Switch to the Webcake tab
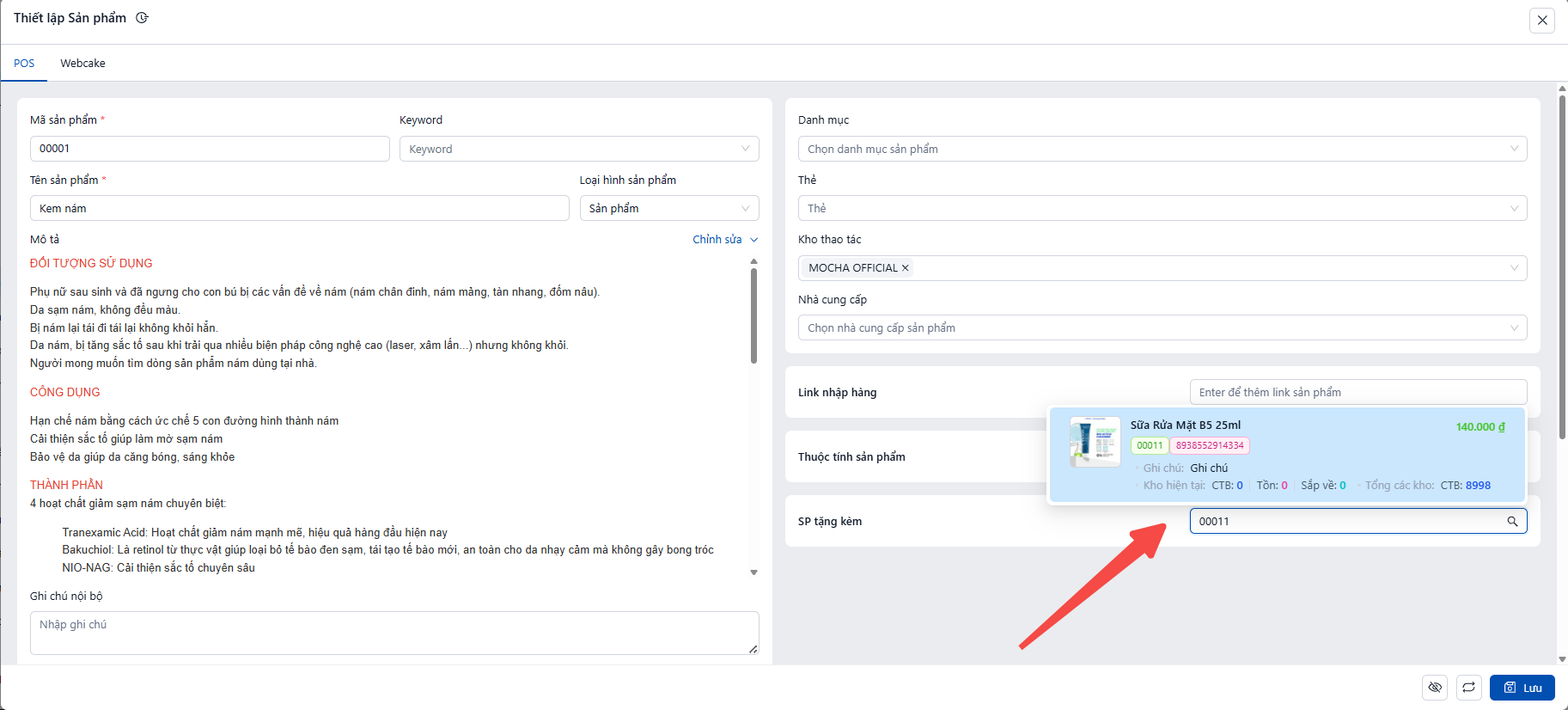The image size is (1568, 710). pos(82,64)
